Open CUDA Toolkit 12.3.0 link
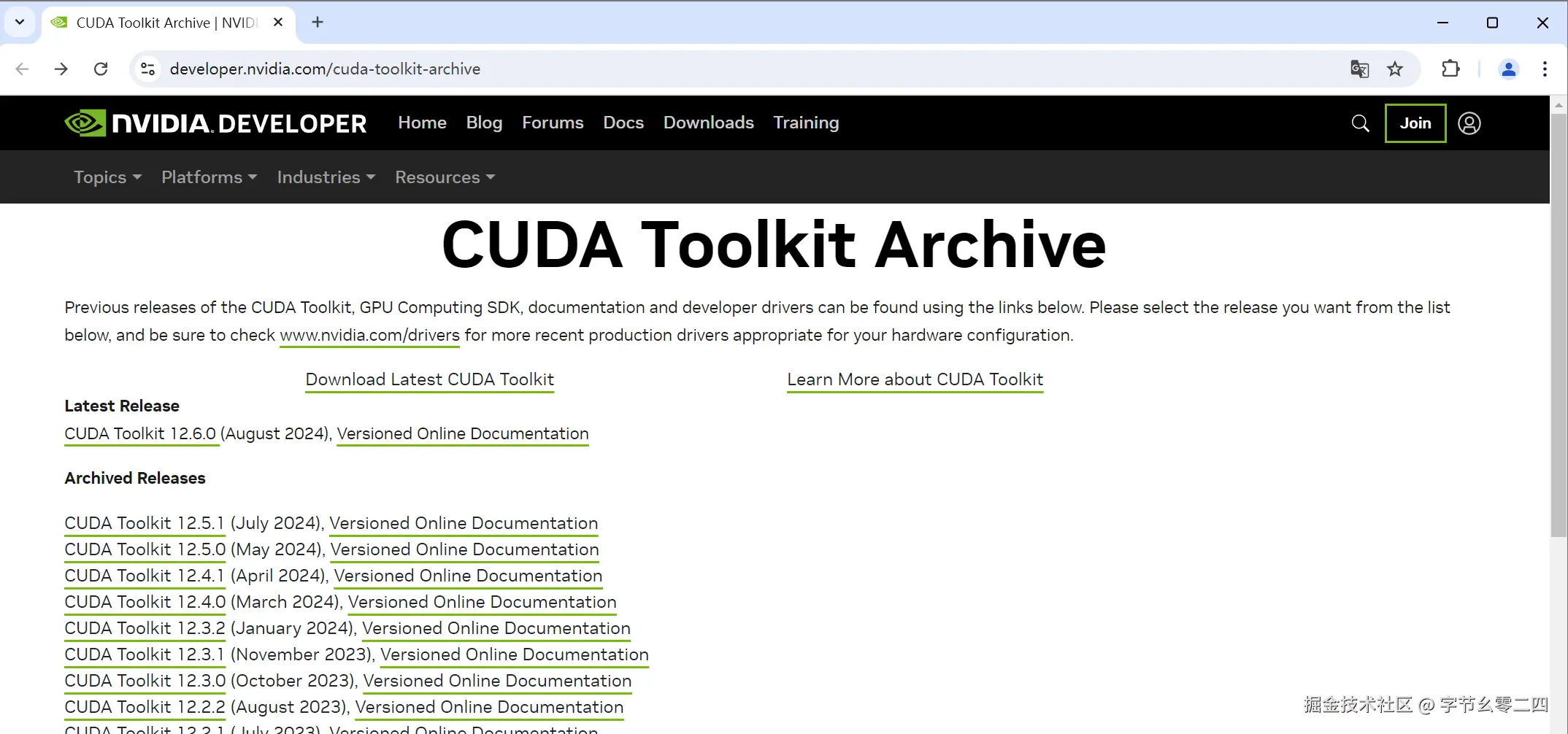This screenshot has width=1568, height=734. pos(145,681)
